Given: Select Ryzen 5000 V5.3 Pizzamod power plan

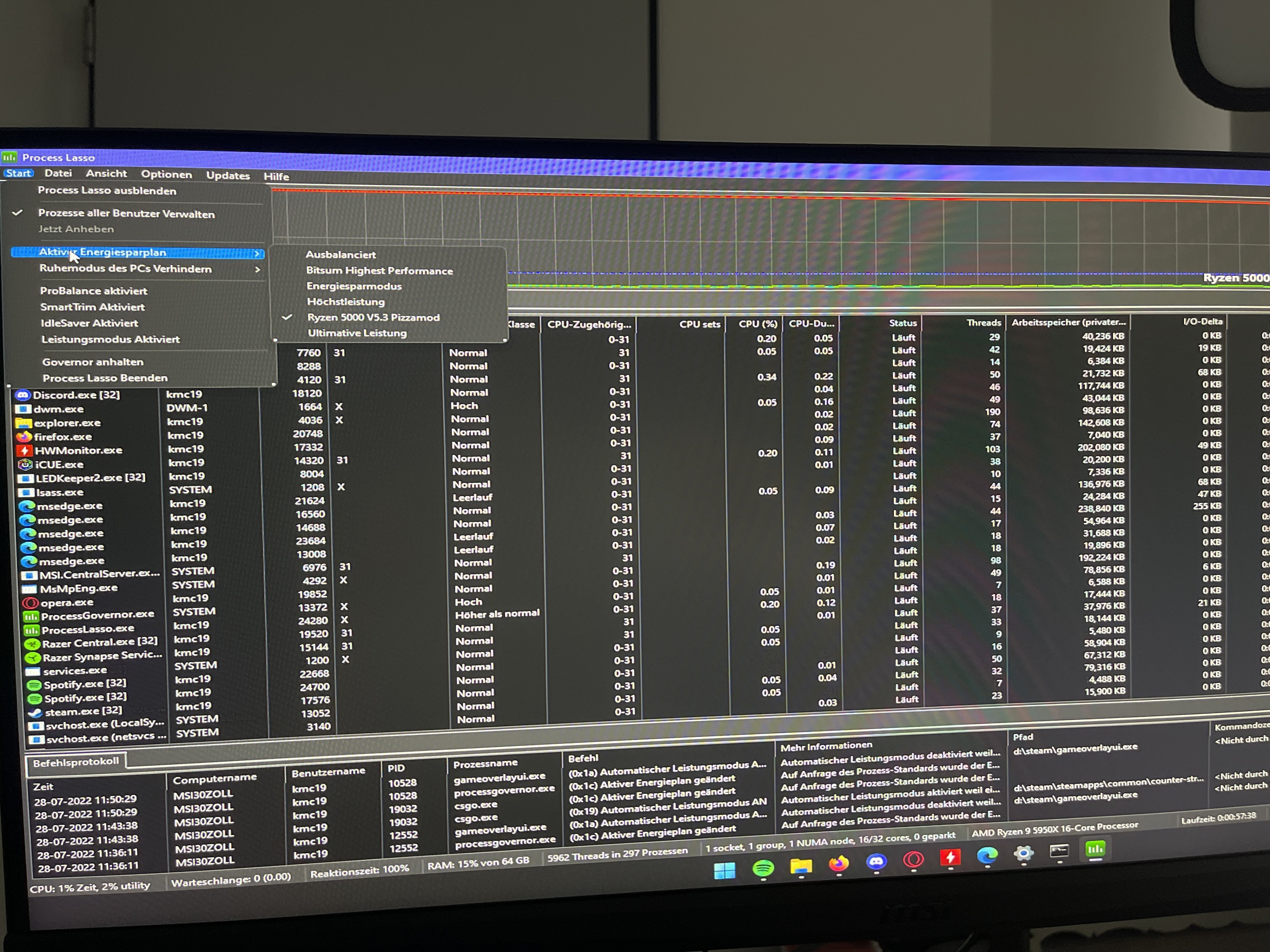Looking at the screenshot, I should 373,317.
